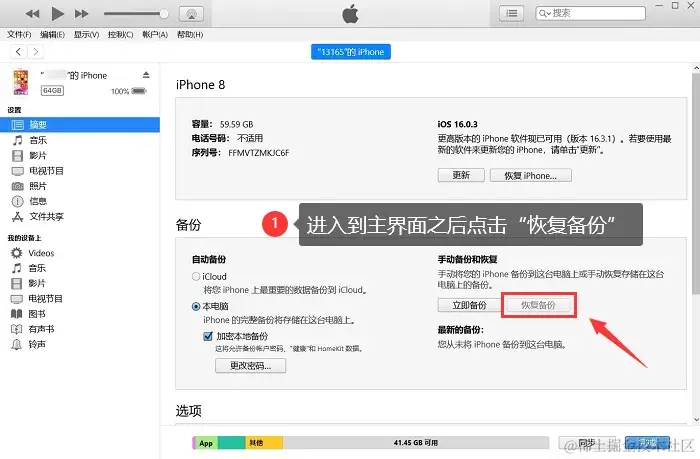Screen dimensions: 700x459
Task: Open the 控制(C) menu
Action: click(121, 34)
